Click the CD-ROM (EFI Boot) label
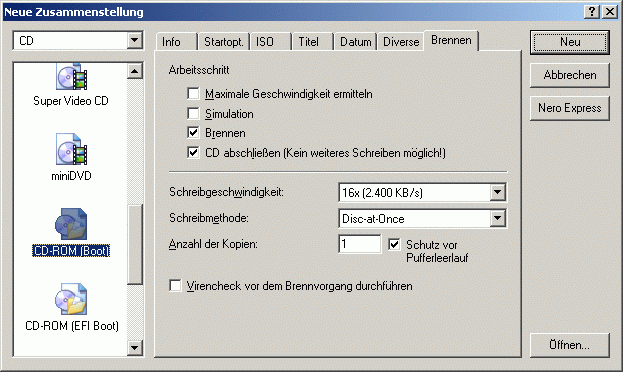Viewport: 623px width, 372px height. click(x=72, y=326)
